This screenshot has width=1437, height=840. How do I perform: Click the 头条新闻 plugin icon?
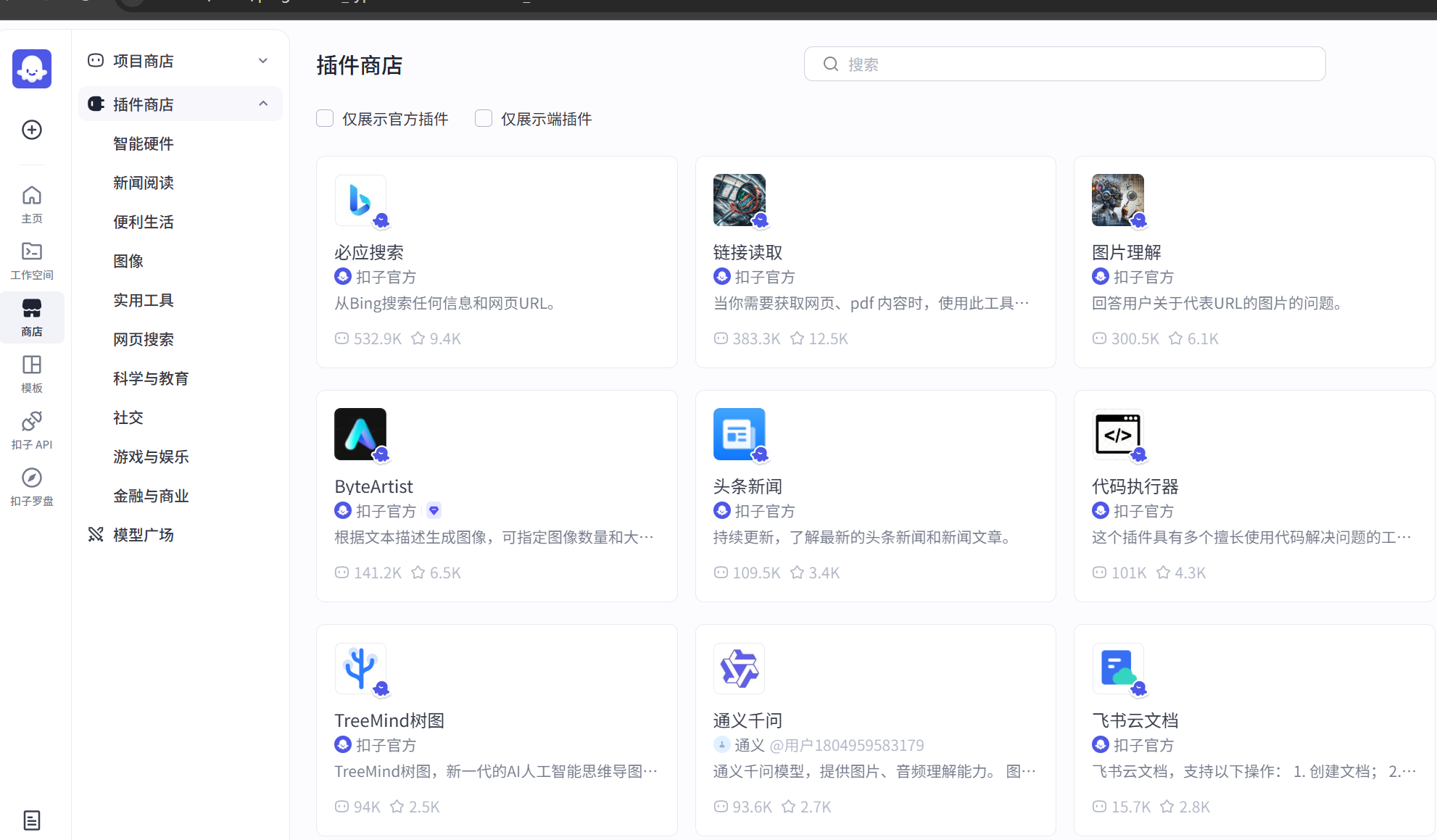740,434
